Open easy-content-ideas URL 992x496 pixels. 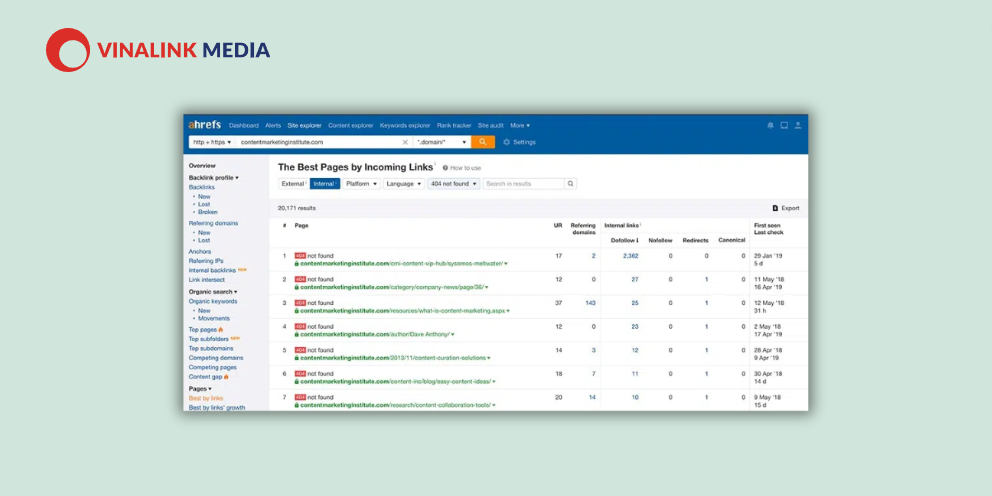pyautogui.click(x=397, y=381)
